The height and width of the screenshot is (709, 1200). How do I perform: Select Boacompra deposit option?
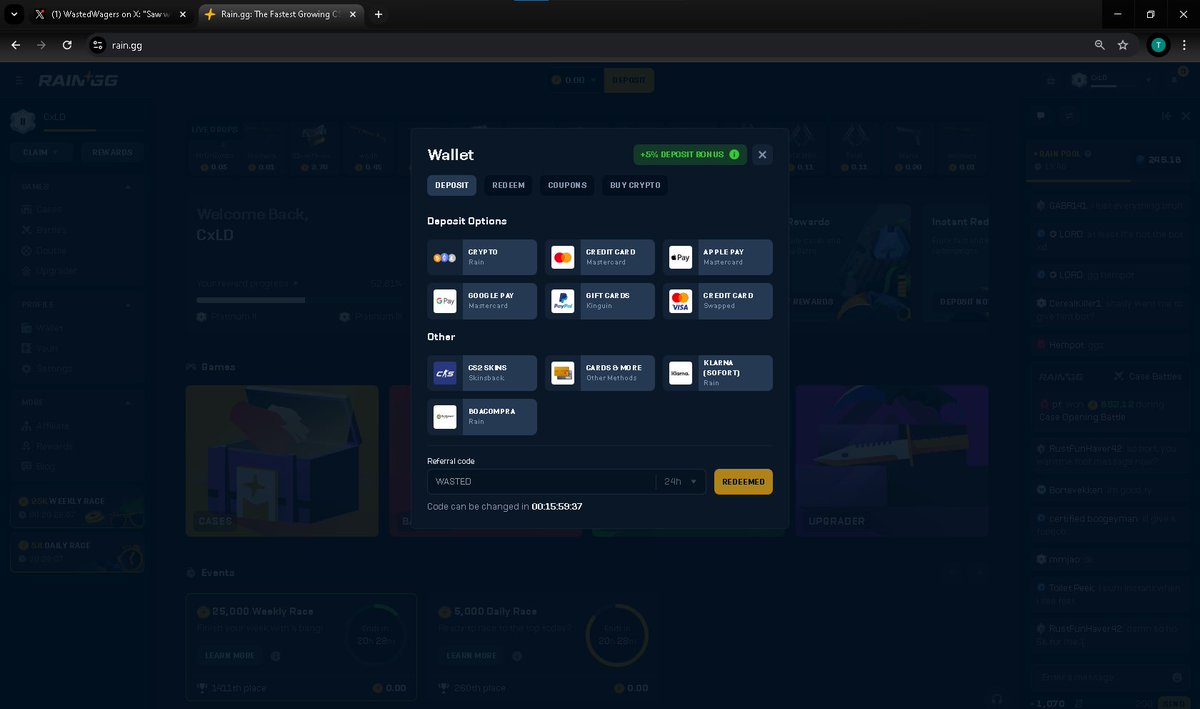[482, 417]
